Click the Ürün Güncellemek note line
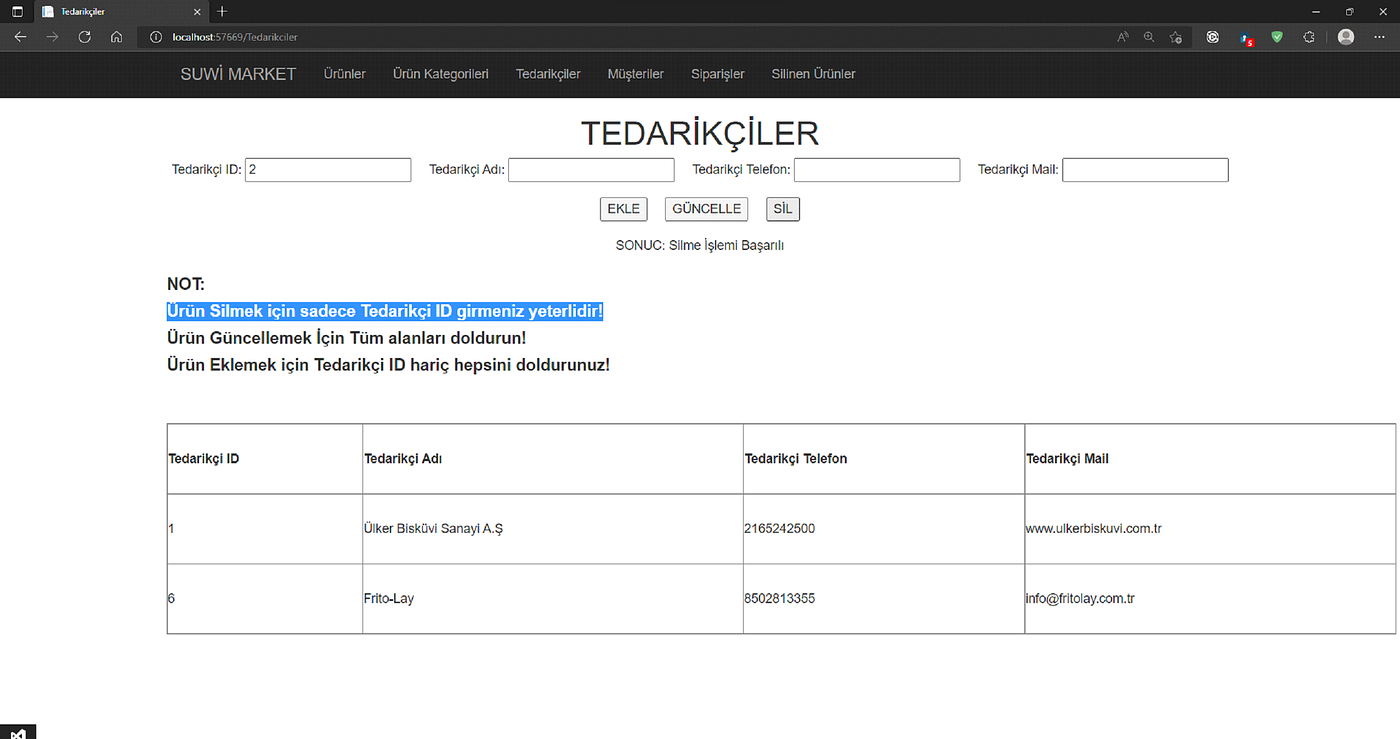Viewport: 1400px width, 739px height. coord(347,338)
